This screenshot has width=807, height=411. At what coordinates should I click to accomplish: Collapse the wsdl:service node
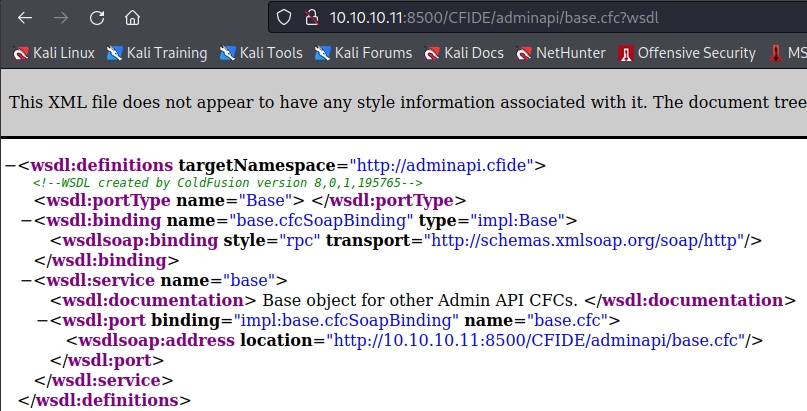(26, 281)
